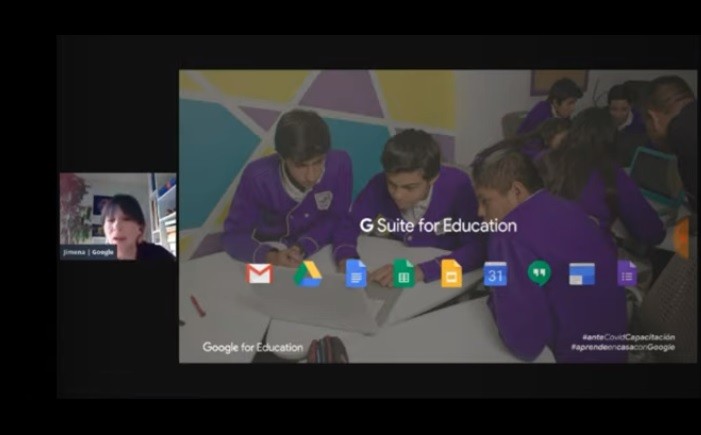
Task: Click the Google for Education logo
Action: pos(252,347)
